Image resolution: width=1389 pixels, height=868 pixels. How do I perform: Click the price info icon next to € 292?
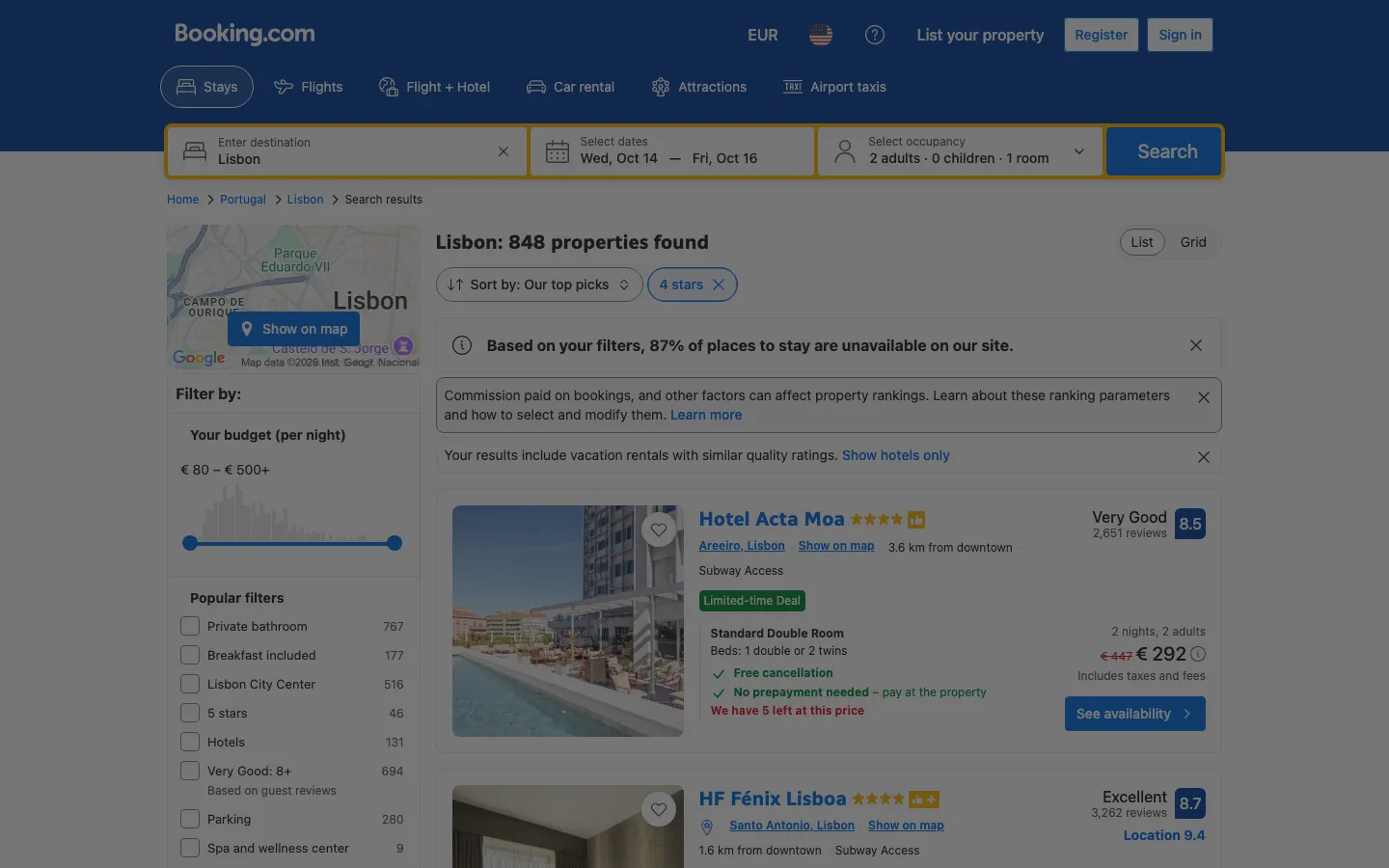click(1198, 654)
